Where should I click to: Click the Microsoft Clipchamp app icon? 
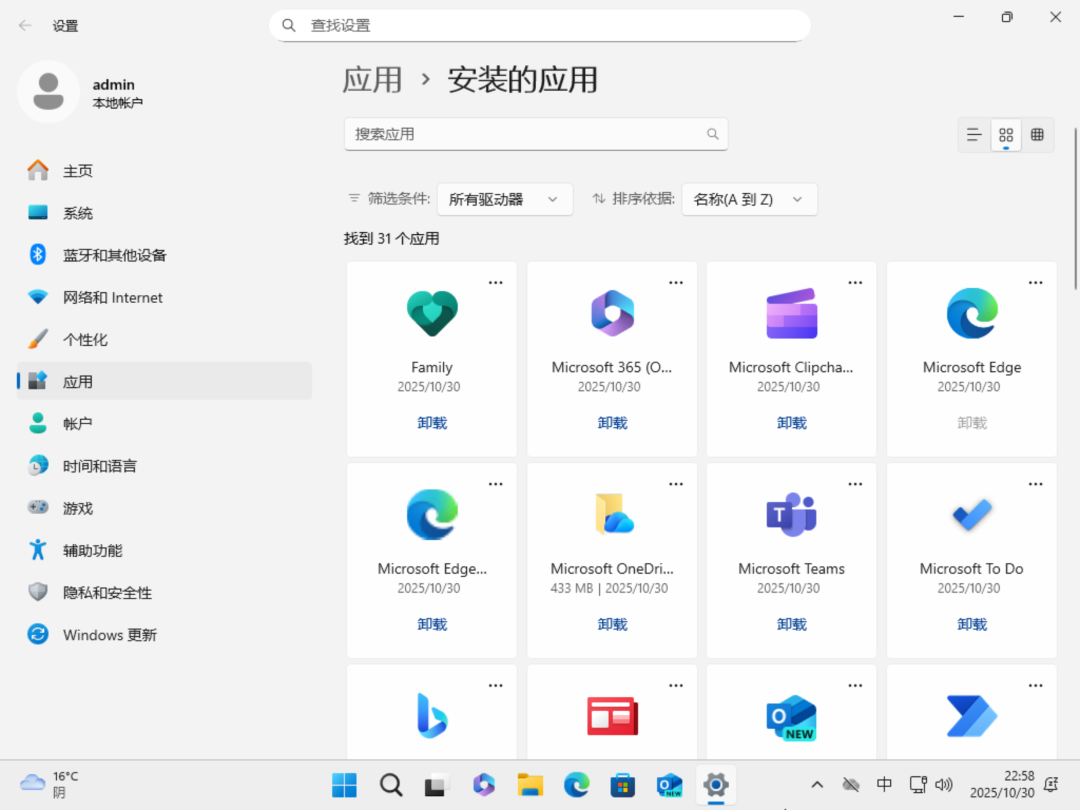tap(791, 313)
